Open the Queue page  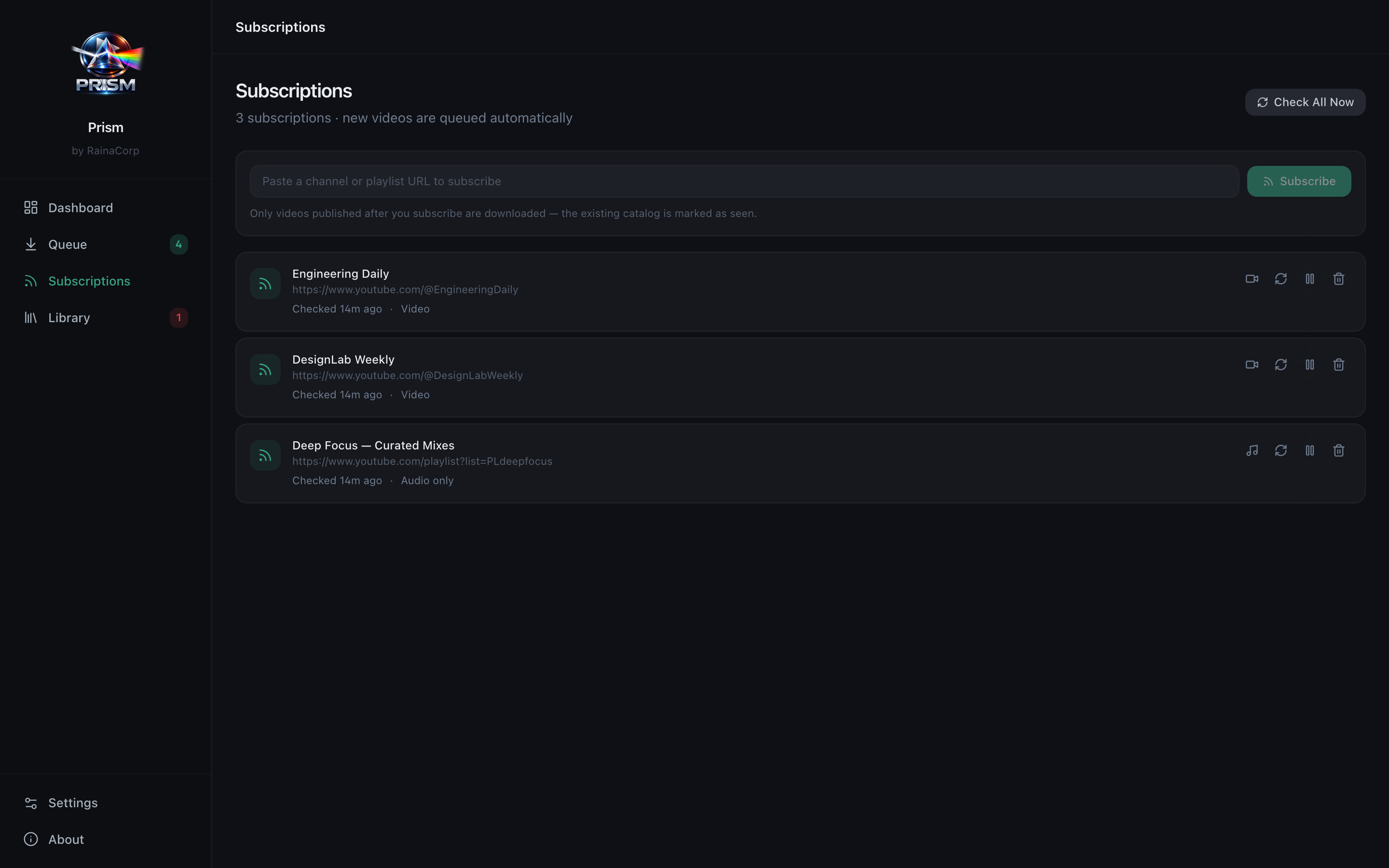pyautogui.click(x=106, y=244)
